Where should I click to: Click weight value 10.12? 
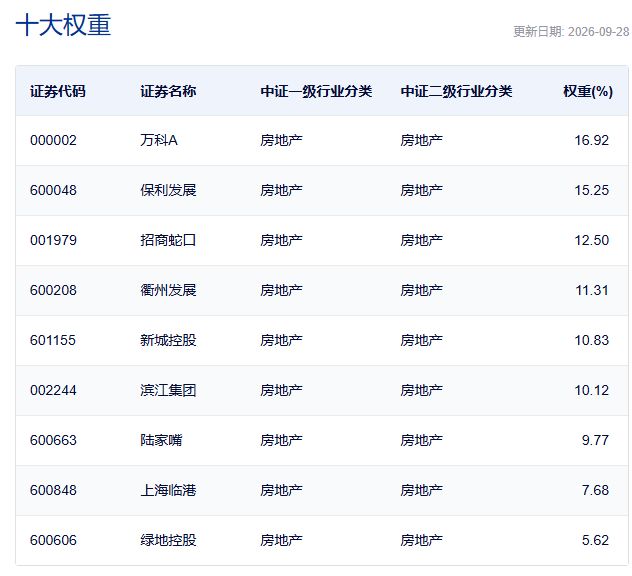pyautogui.click(x=591, y=390)
